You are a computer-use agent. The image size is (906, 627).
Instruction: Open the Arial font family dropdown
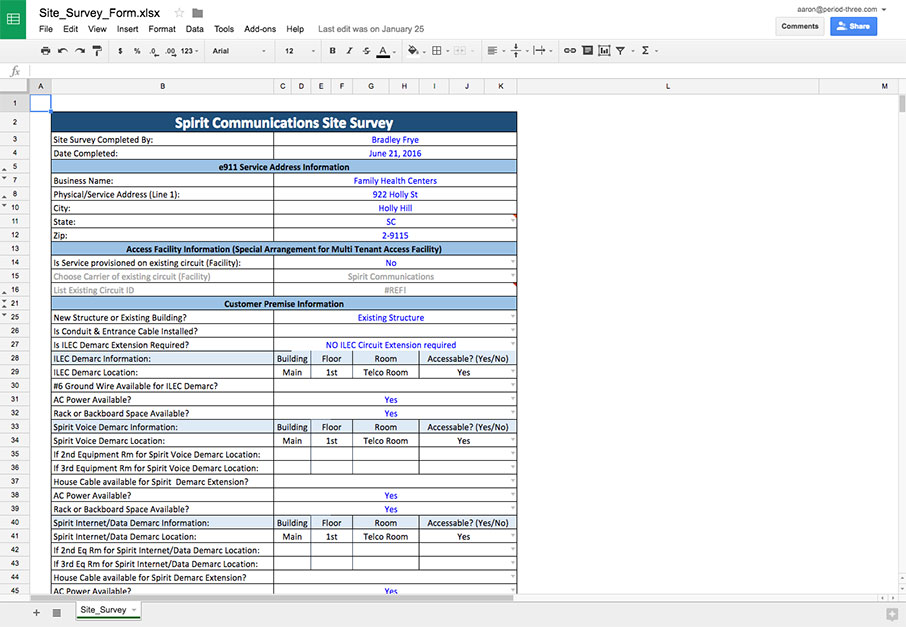[x=239, y=51]
